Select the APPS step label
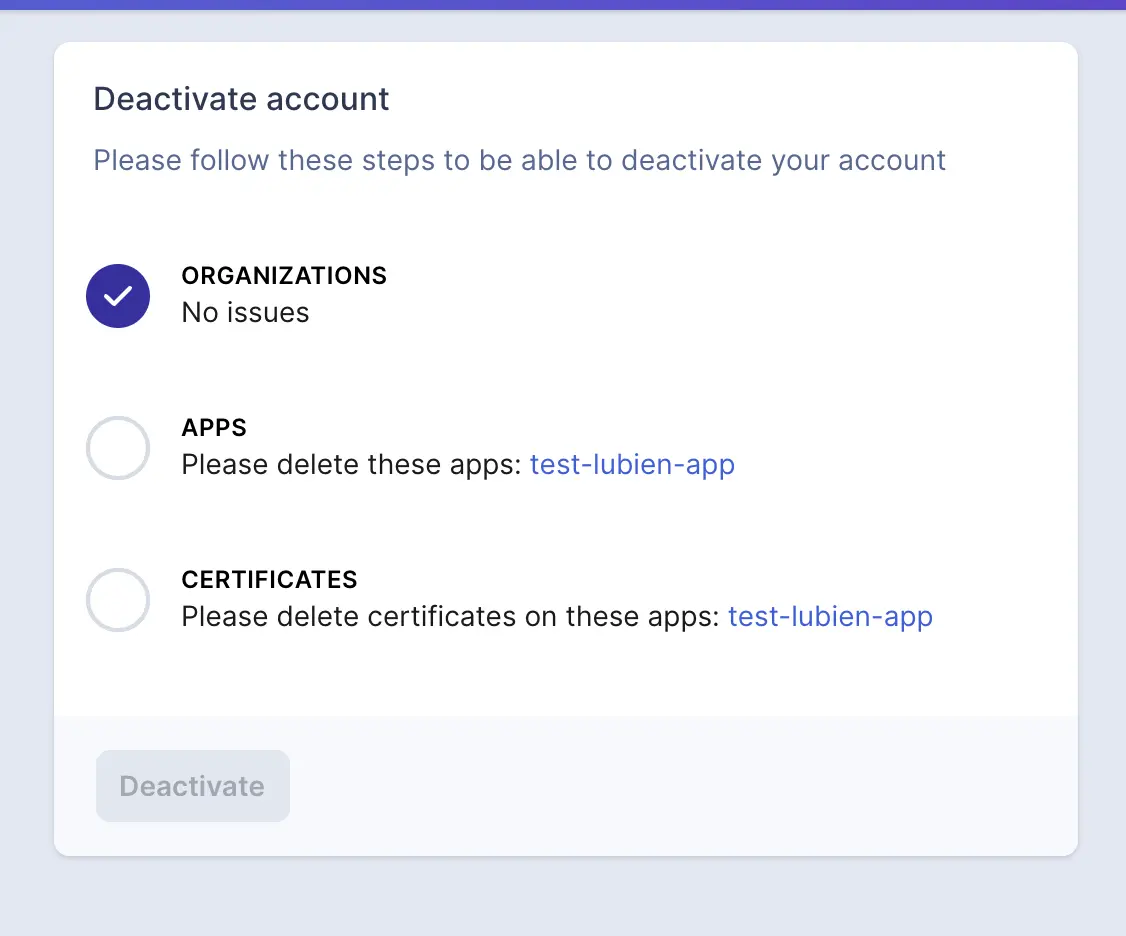Viewport: 1126px width, 936px height. (214, 428)
